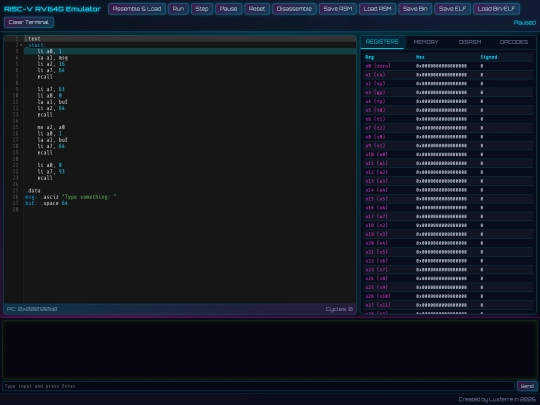Viewport: 540px width, 405px height.
Task: Select the x12 (a2) register row
Action: pos(448,172)
